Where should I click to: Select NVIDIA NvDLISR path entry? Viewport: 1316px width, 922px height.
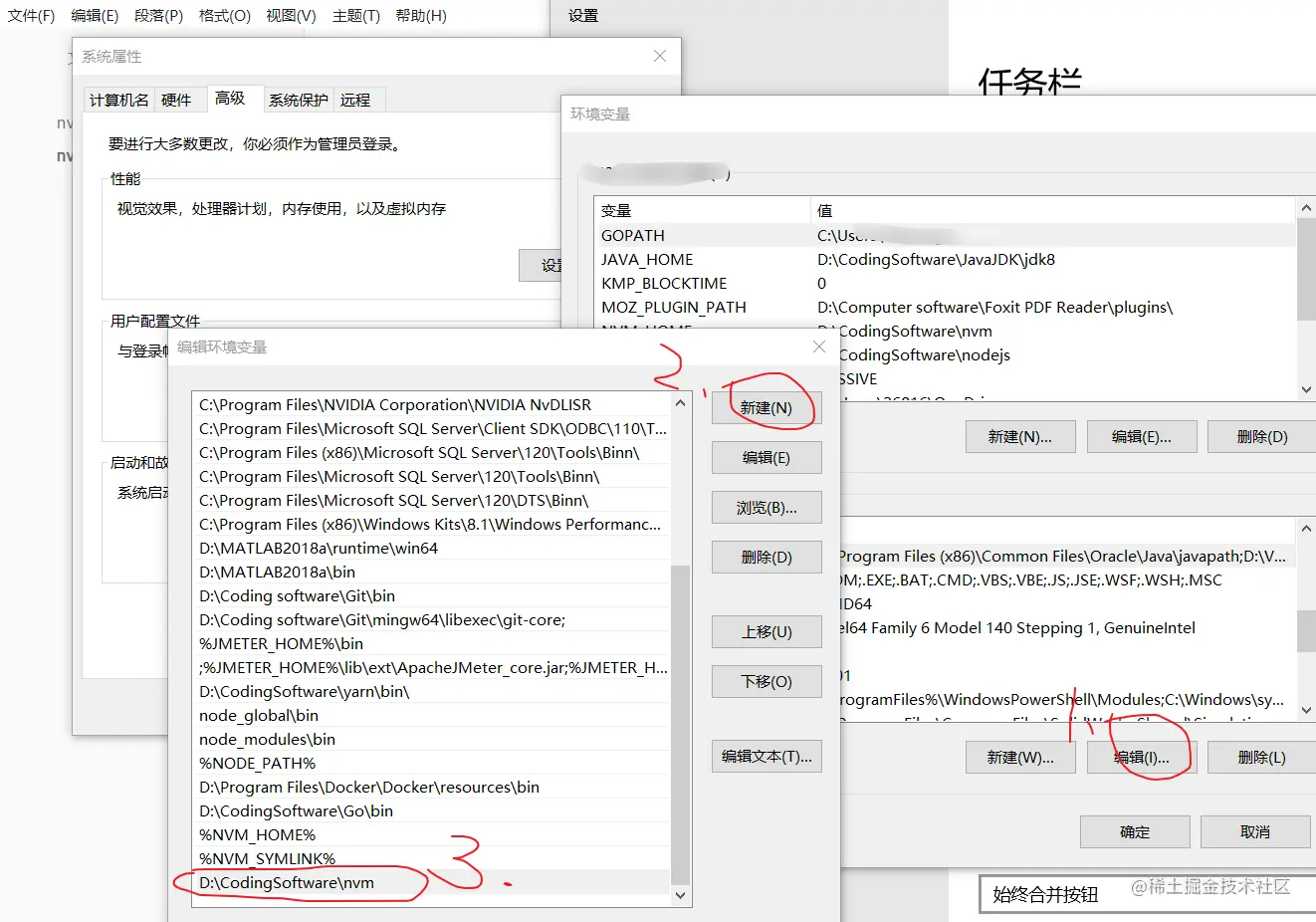tap(432, 405)
